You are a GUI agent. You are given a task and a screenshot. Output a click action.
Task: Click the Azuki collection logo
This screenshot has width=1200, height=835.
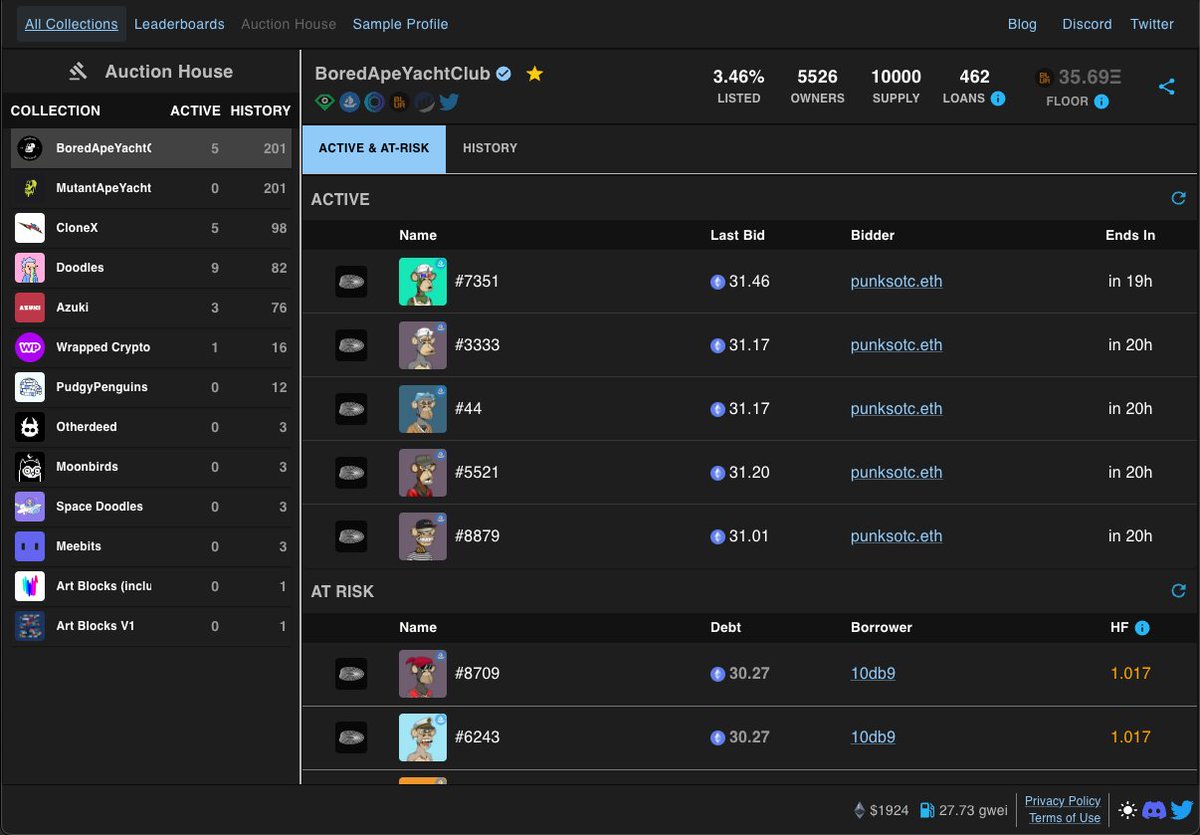click(x=30, y=307)
